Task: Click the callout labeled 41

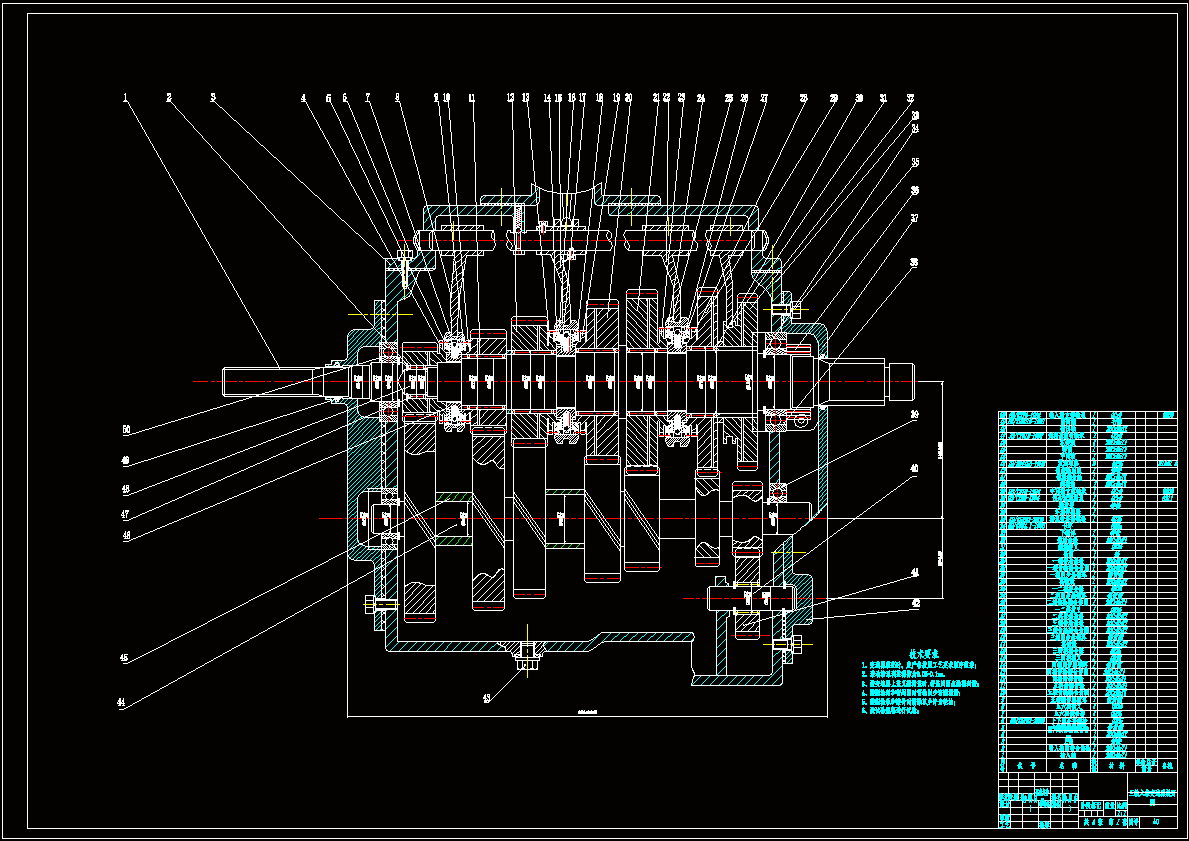Action: (x=915, y=573)
